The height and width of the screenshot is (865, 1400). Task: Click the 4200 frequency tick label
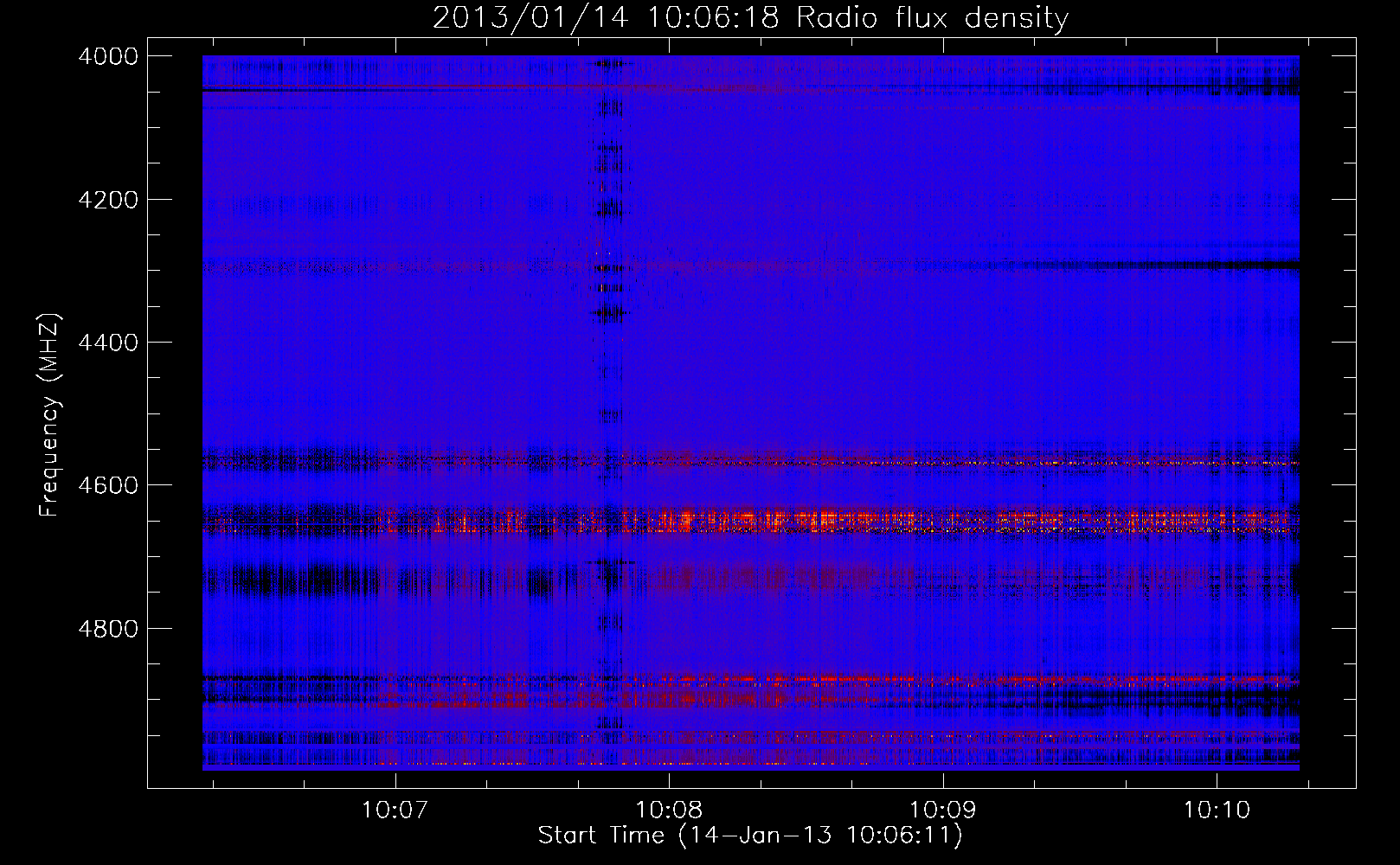(x=108, y=200)
